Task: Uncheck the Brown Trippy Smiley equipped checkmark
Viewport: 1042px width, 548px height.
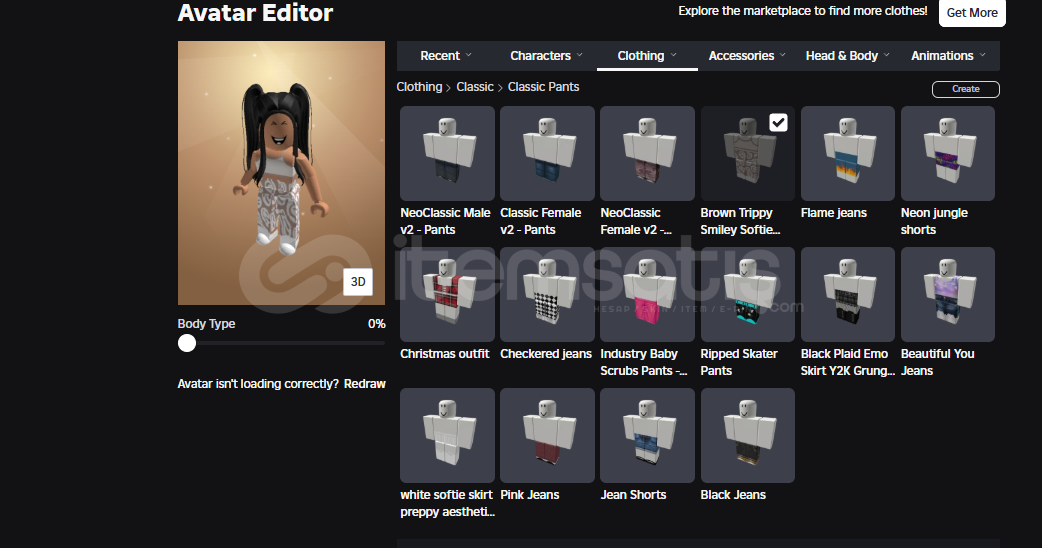Action: pos(778,122)
